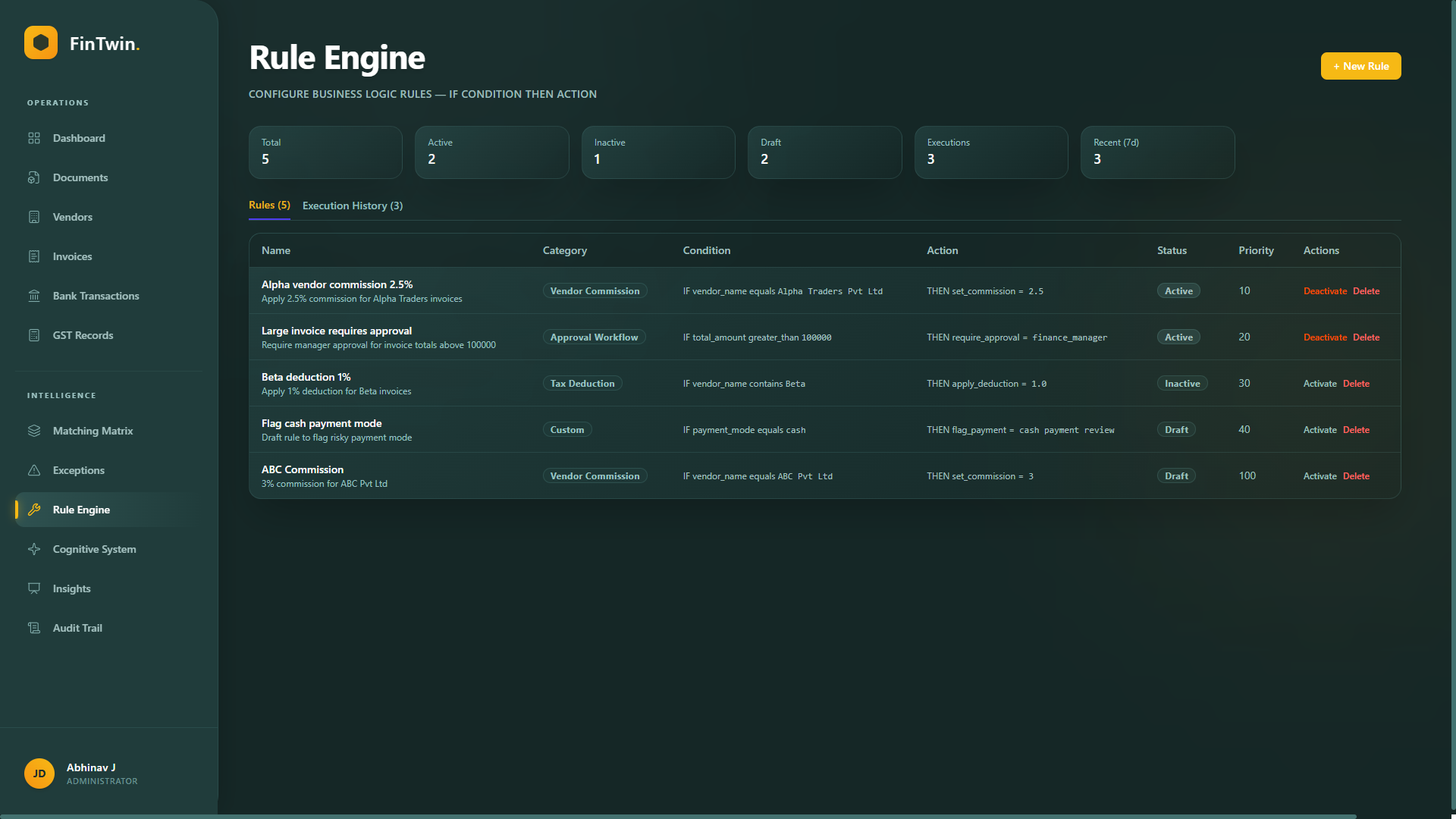Switch to Execution History tab
This screenshot has height=819, width=1456.
(x=353, y=206)
